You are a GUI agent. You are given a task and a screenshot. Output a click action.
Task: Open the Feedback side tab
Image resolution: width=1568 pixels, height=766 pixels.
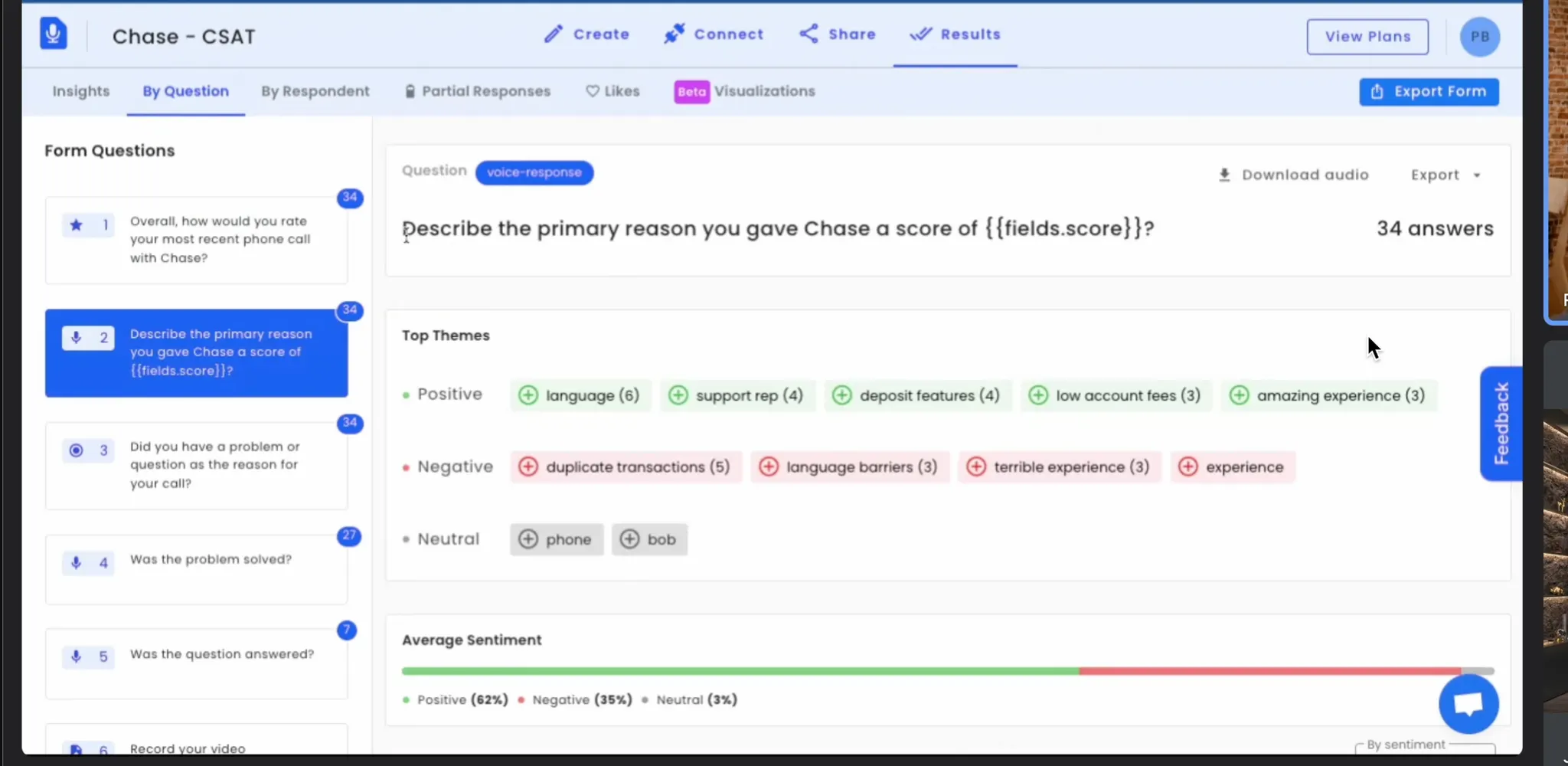click(x=1501, y=424)
